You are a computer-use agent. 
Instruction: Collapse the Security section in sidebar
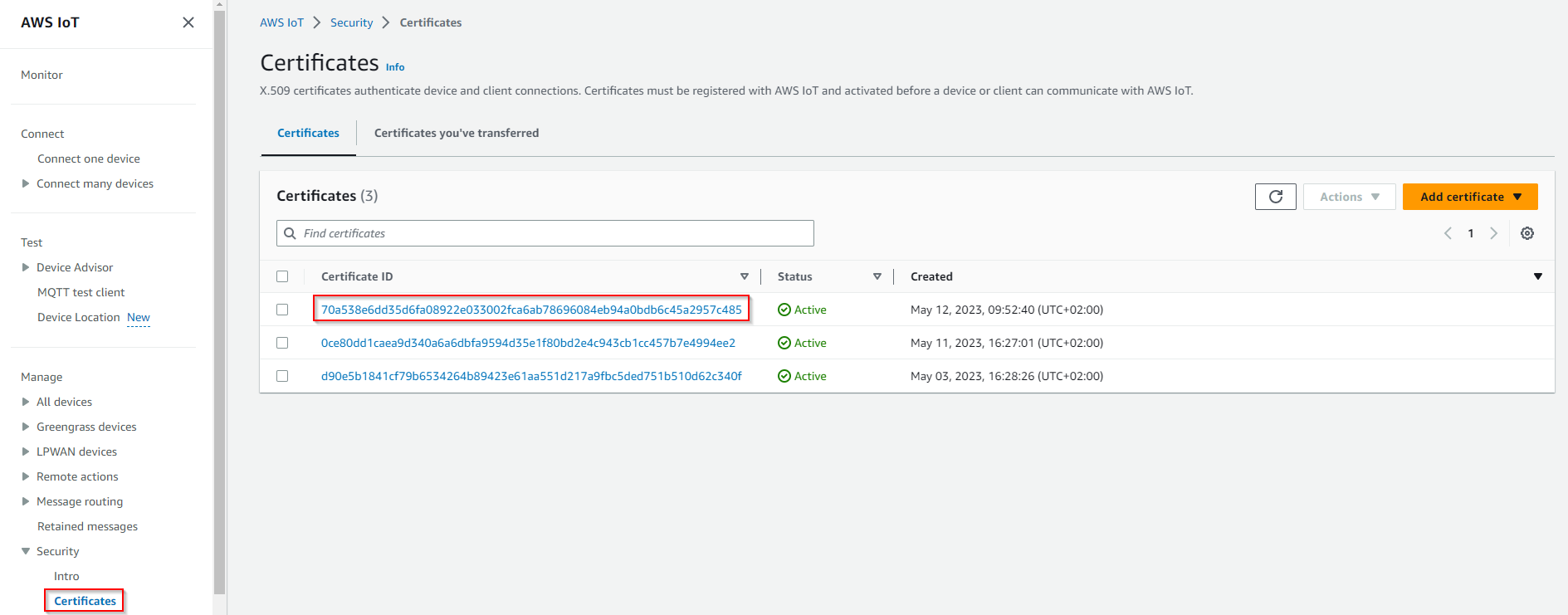click(x=26, y=551)
